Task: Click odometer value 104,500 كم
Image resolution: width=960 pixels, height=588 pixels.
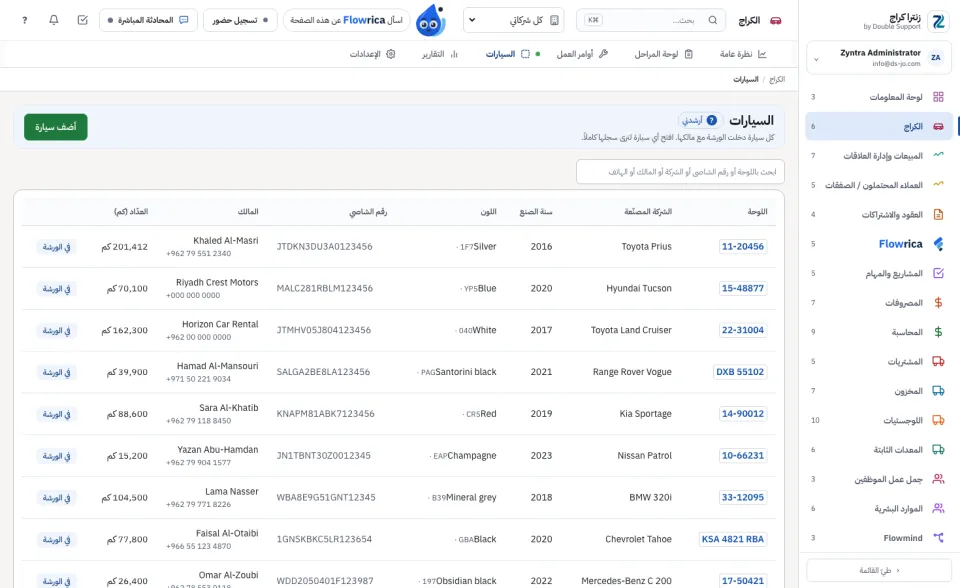Action: pos(125,497)
